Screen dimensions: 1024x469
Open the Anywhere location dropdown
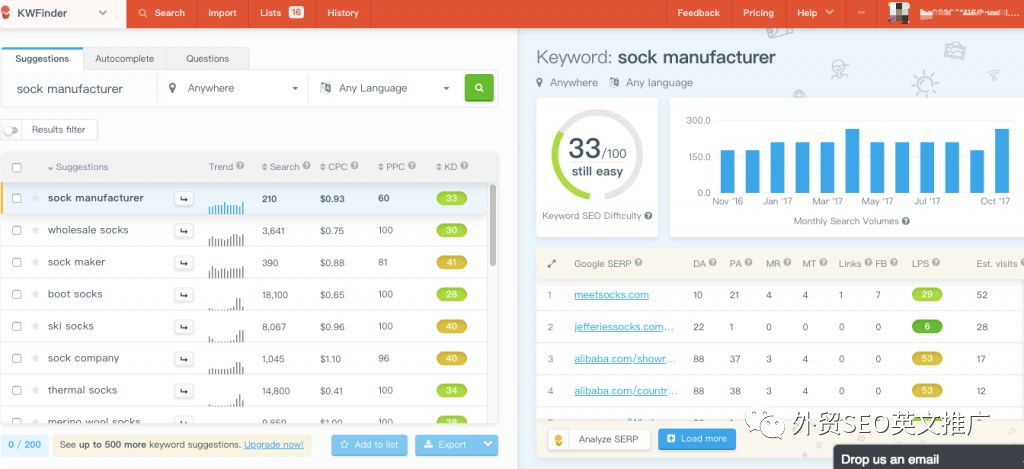(233, 88)
